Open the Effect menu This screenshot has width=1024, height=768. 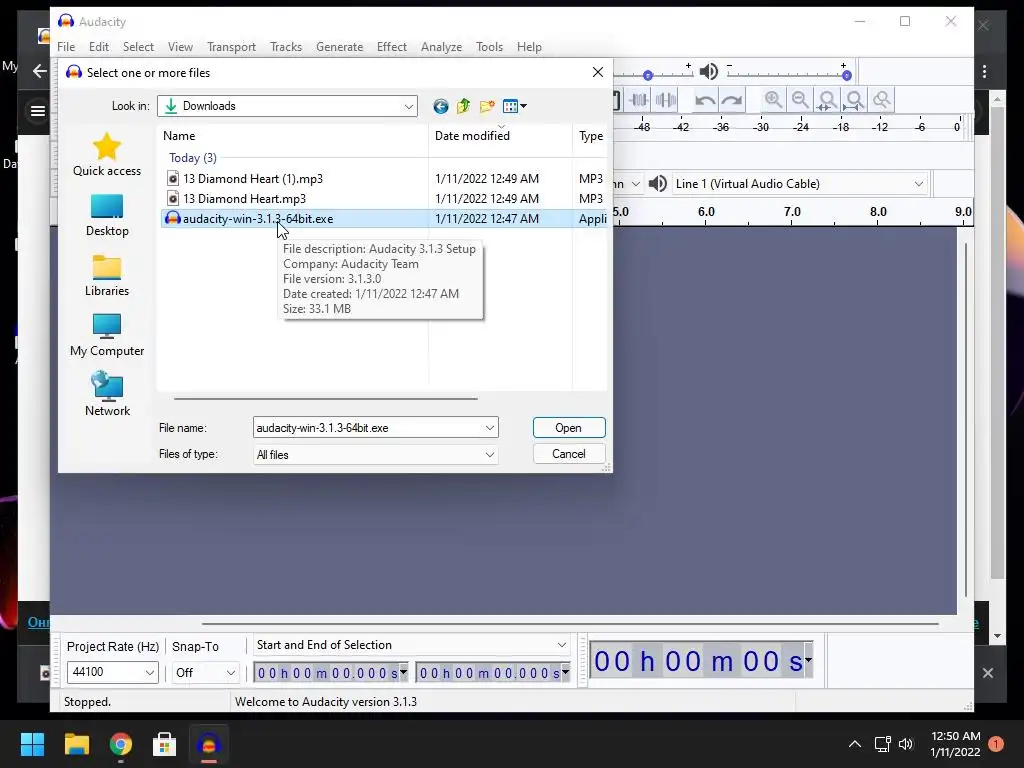point(392,47)
